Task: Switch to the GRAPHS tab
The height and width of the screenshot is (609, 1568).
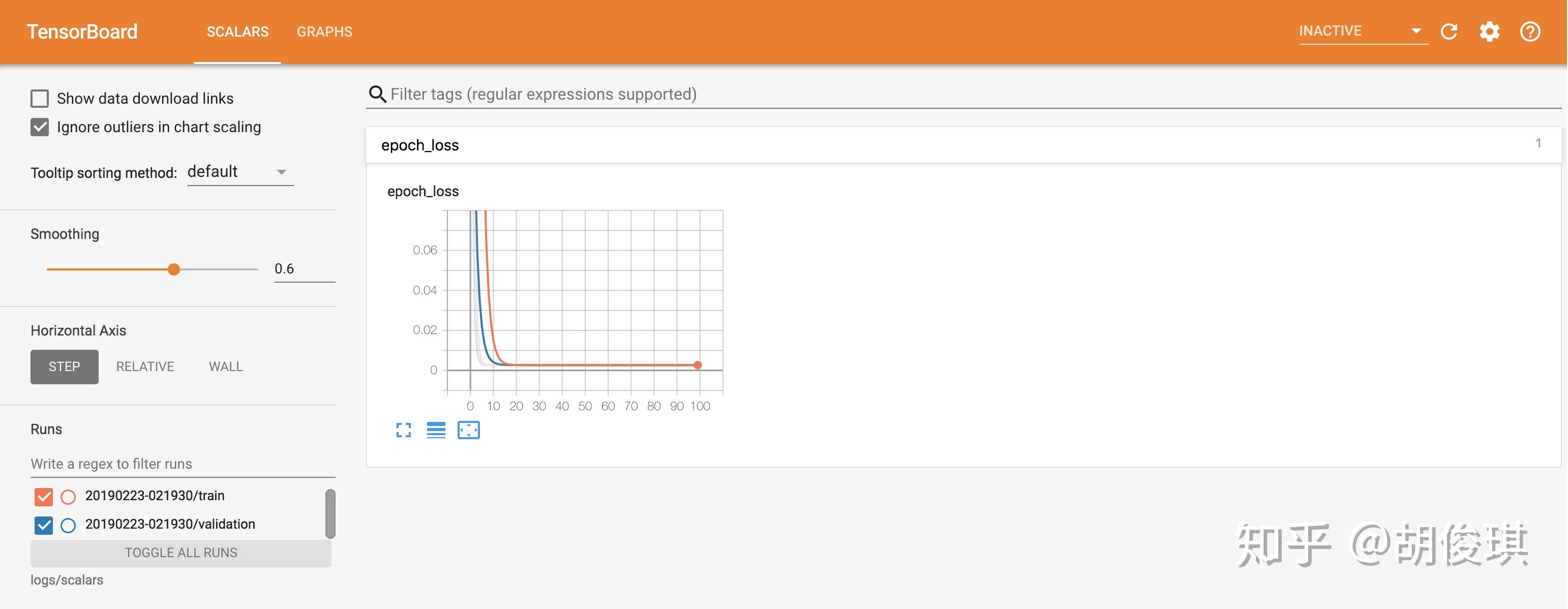Action: [324, 32]
